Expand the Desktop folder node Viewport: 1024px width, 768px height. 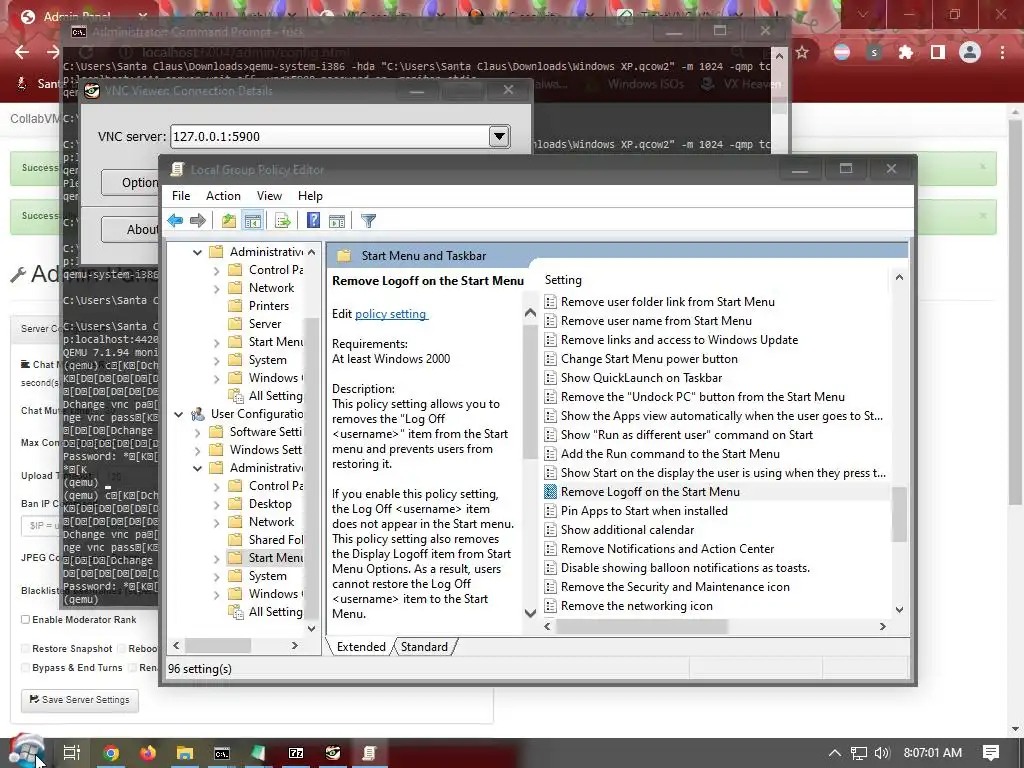pos(216,504)
